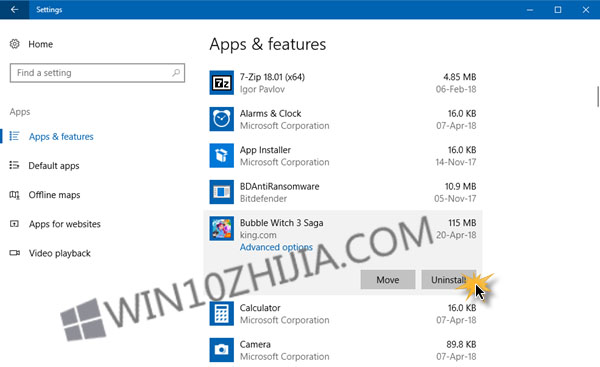
Task: Click the Video playback camera icon
Action: tap(15, 253)
